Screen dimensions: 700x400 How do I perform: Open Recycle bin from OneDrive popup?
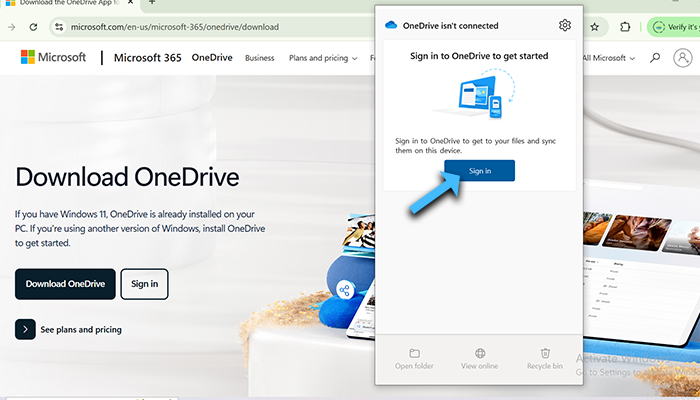click(x=545, y=359)
